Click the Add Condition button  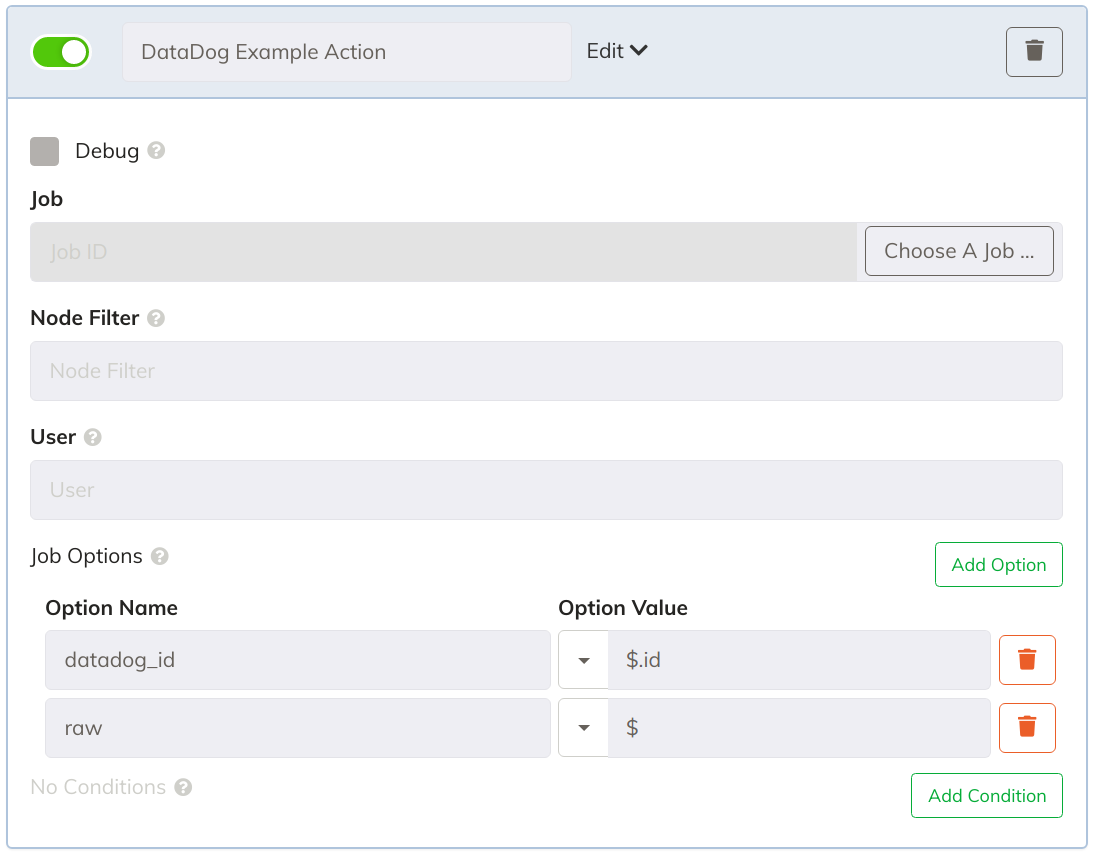pyautogui.click(x=987, y=795)
